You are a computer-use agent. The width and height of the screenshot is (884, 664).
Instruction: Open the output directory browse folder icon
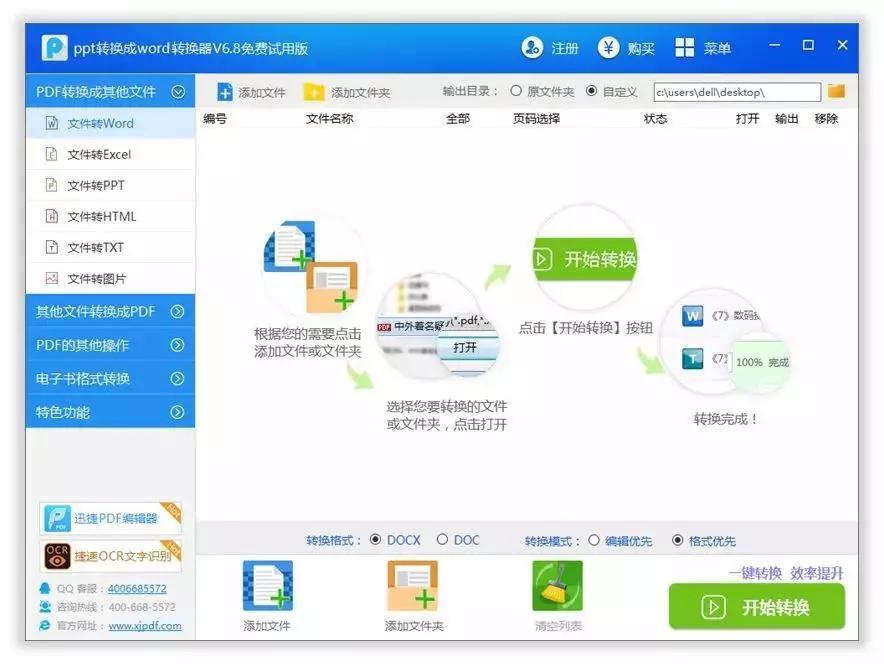point(836,91)
